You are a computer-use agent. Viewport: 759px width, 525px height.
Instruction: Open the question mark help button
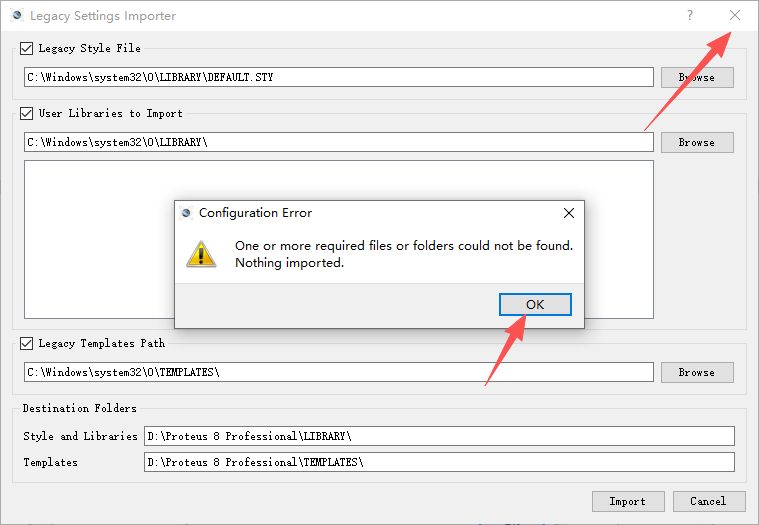tap(690, 15)
